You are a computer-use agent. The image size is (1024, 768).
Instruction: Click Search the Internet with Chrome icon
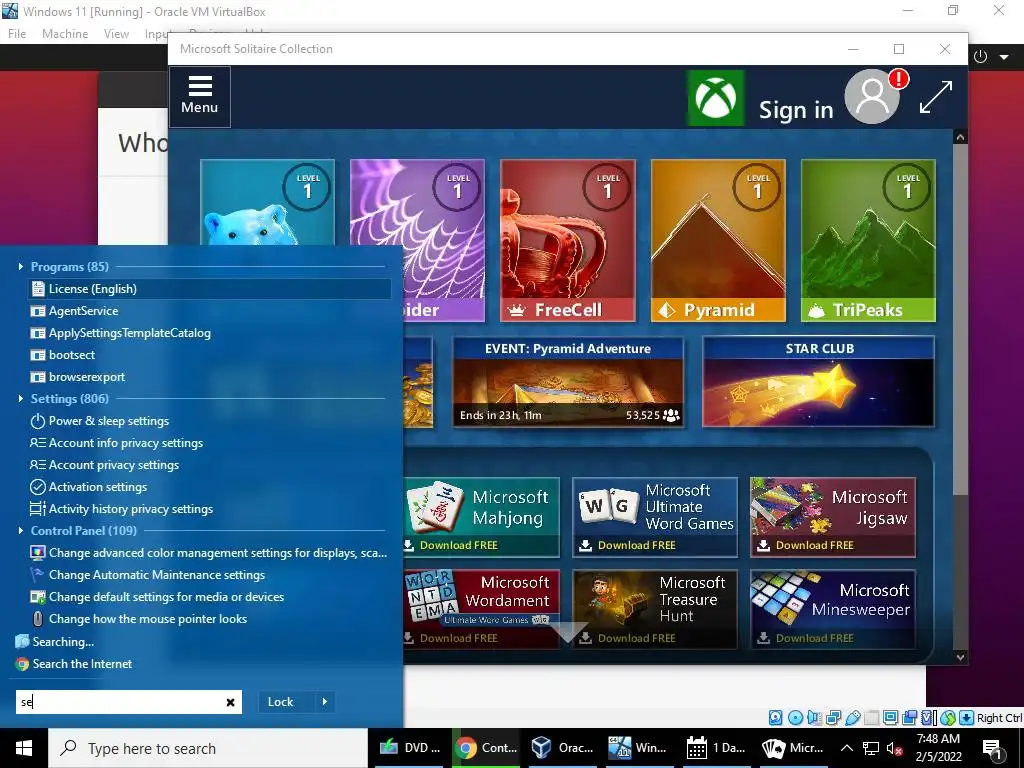click(73, 664)
